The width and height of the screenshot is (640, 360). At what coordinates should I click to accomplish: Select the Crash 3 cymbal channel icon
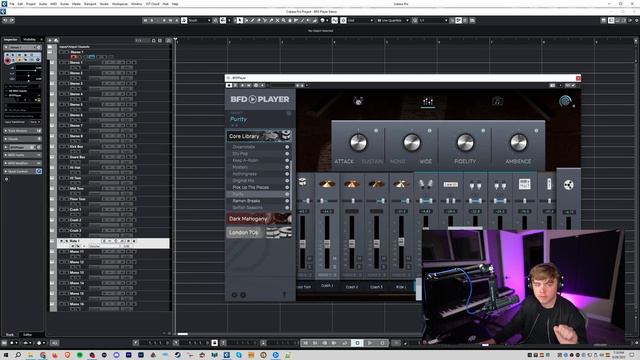point(376,184)
